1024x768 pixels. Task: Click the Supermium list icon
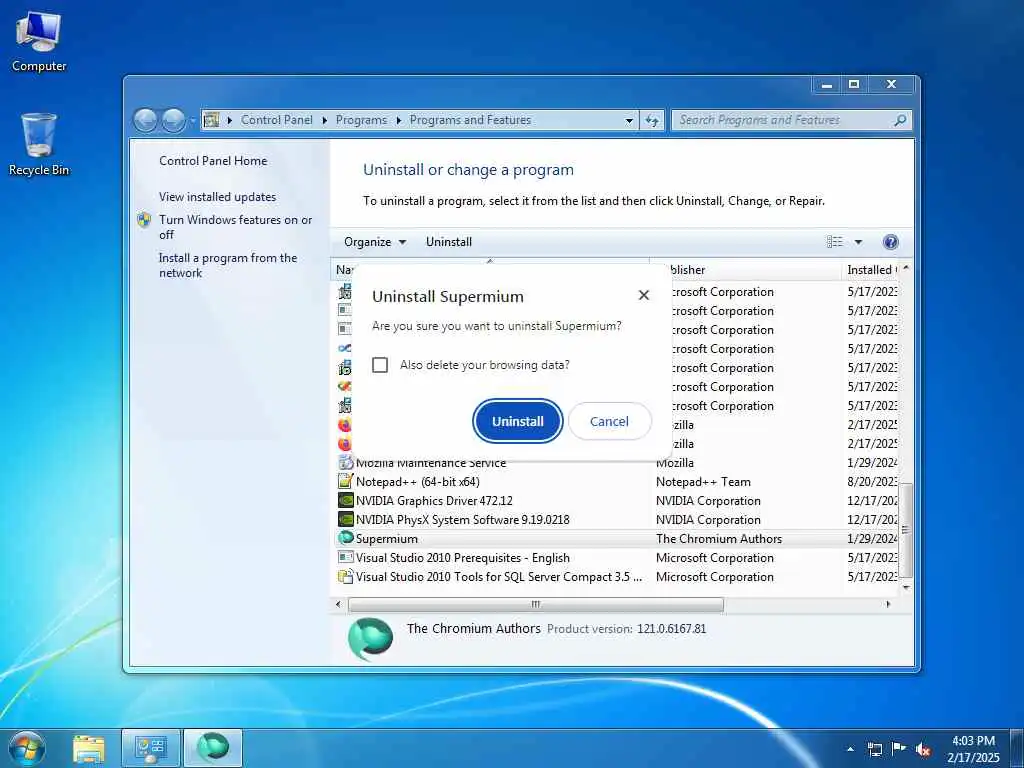pos(345,538)
